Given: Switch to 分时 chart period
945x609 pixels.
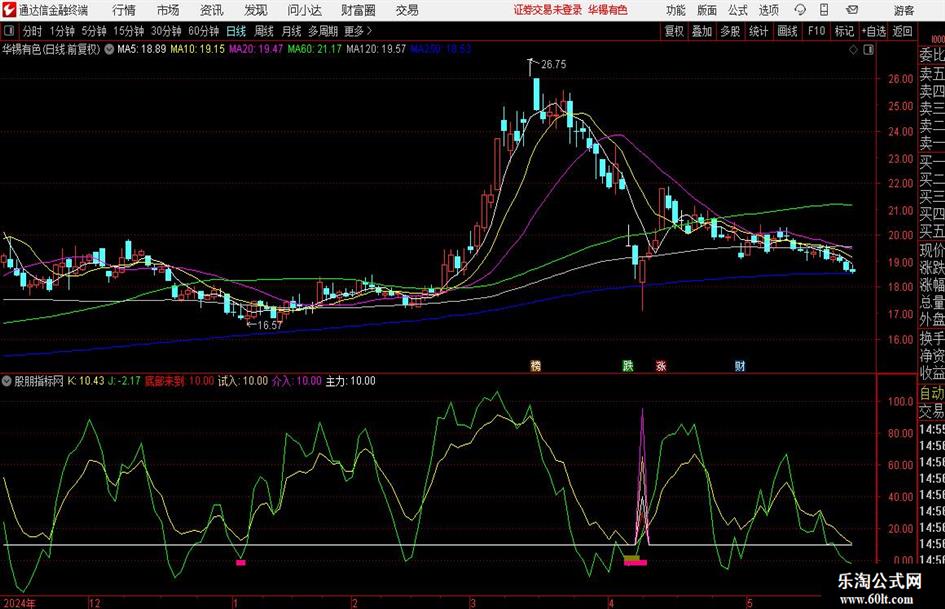Looking at the screenshot, I should tap(33, 31).
